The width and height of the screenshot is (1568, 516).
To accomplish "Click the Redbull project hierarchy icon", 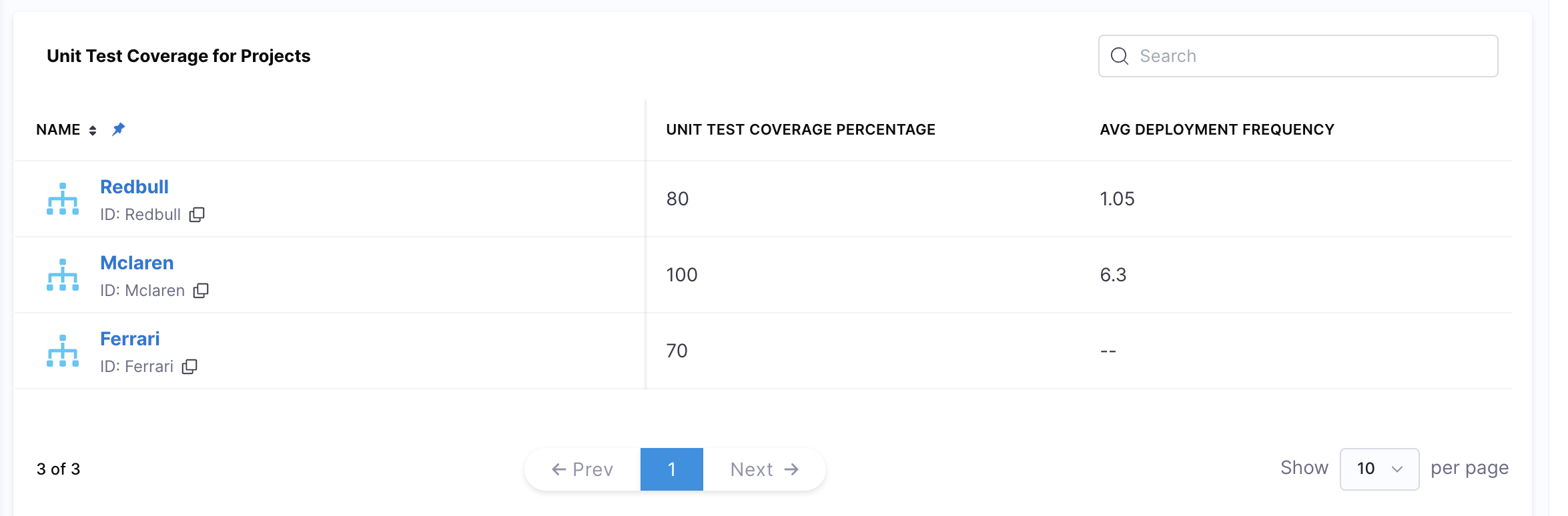I will [62, 199].
